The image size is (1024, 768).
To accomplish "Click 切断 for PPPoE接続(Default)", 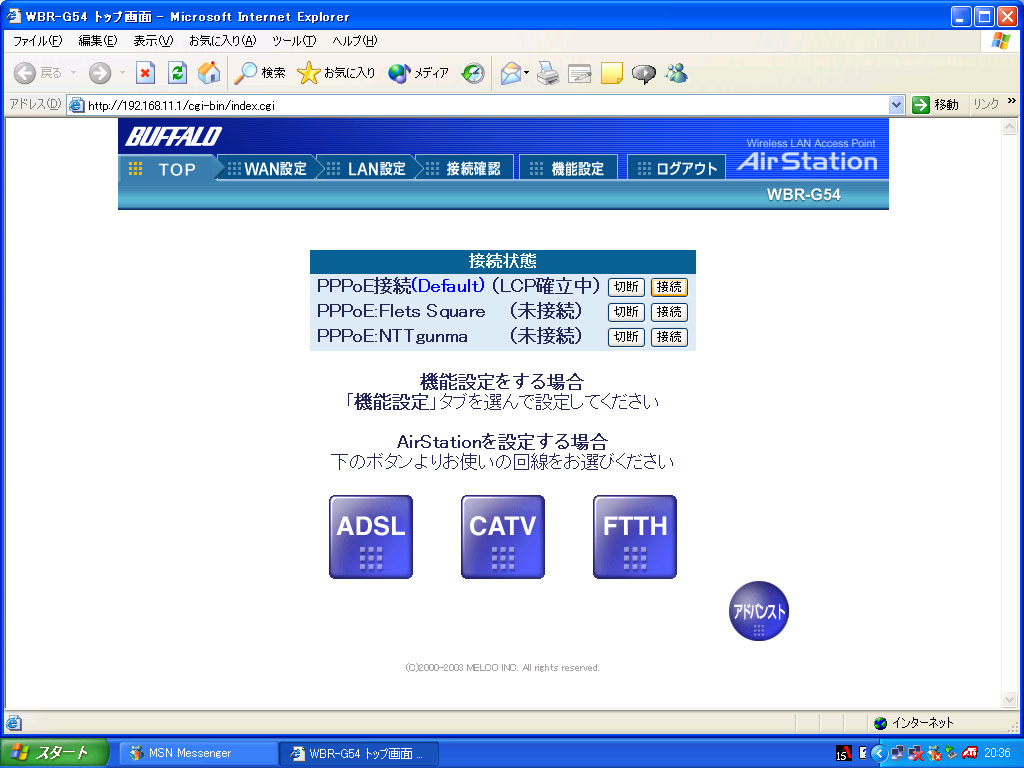I will point(626,287).
